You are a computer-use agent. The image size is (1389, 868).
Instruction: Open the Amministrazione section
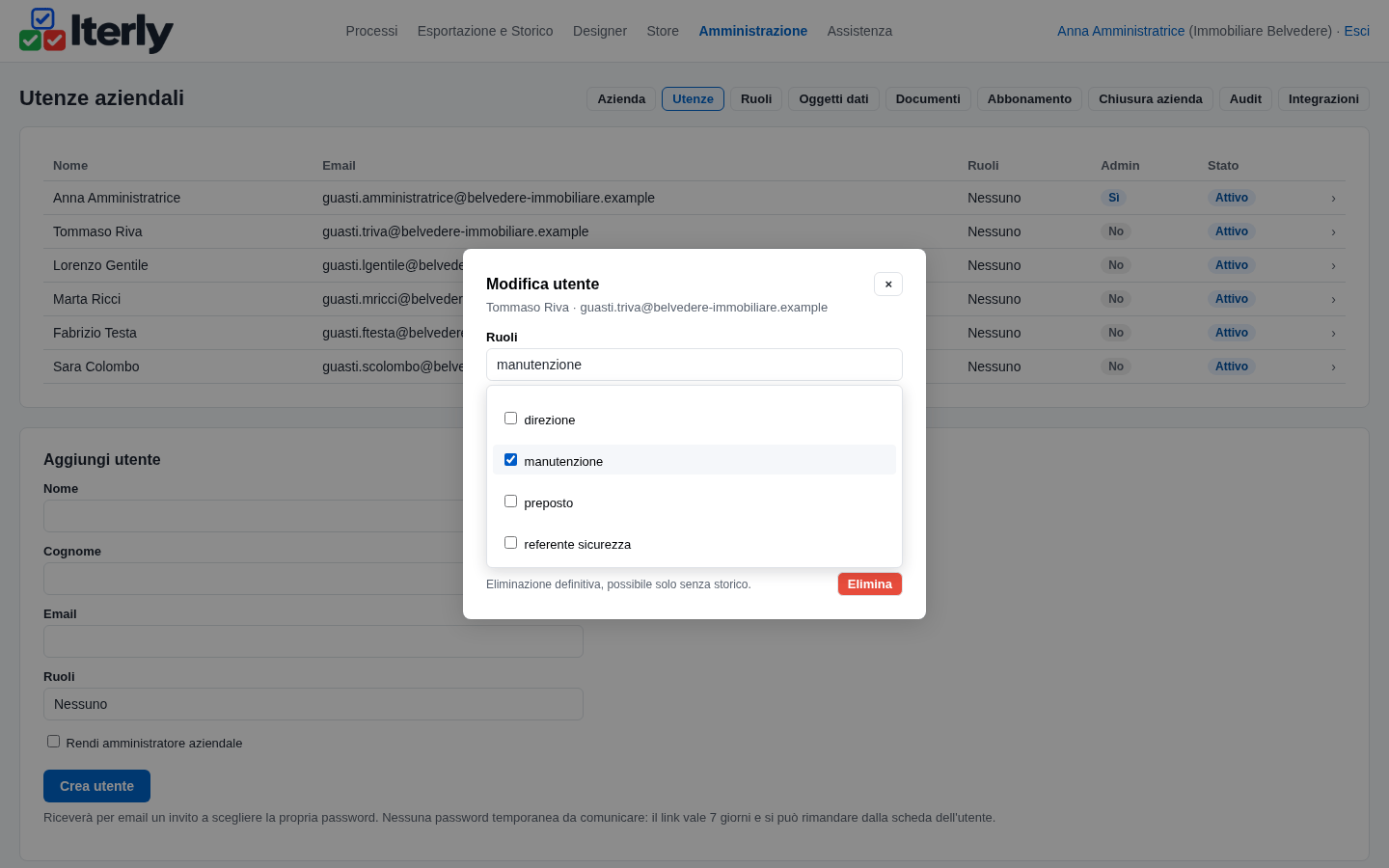753,31
